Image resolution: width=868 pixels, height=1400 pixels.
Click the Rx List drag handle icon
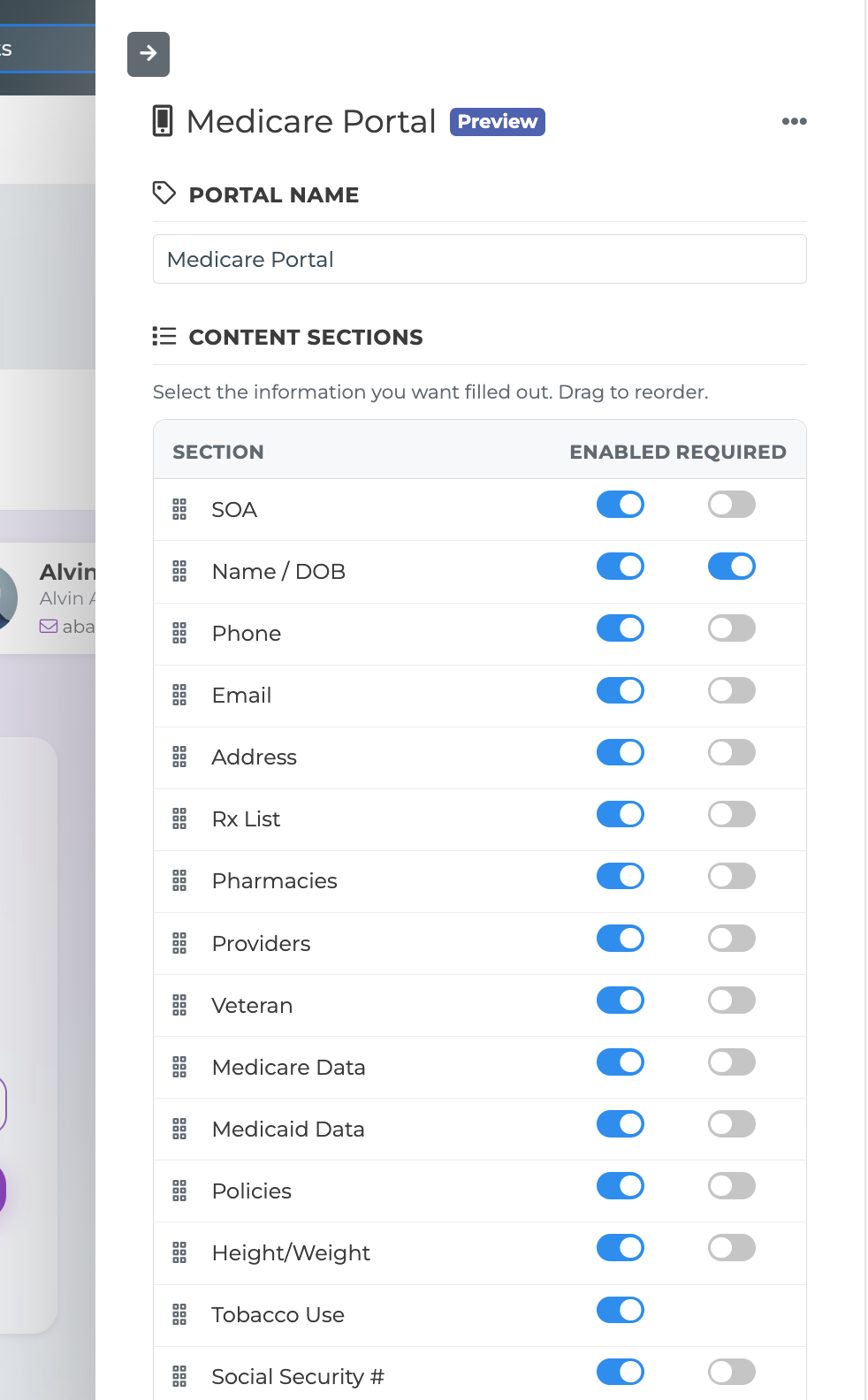179,818
